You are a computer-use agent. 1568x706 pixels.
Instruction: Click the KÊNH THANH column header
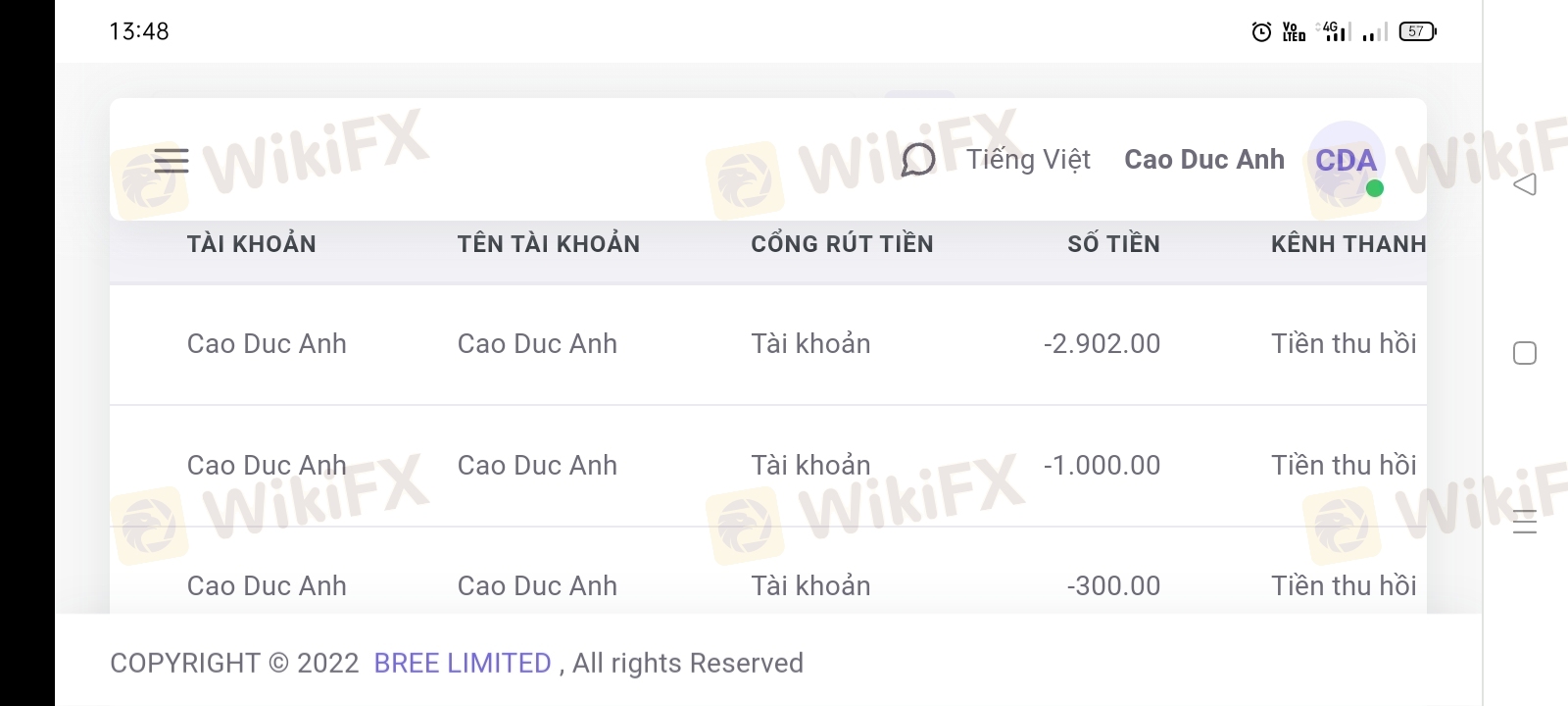pos(1348,244)
